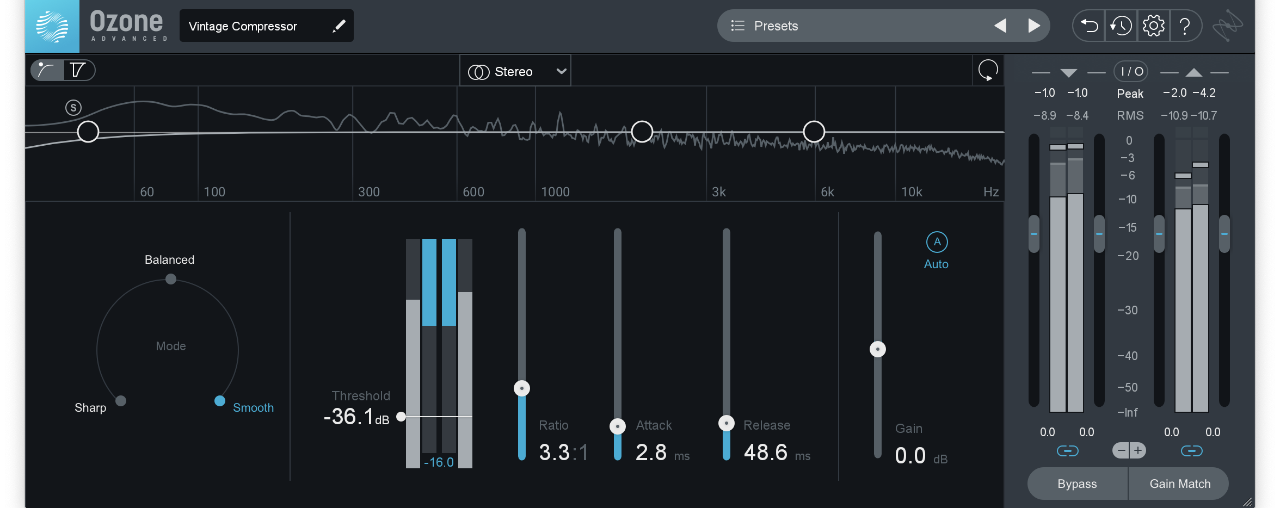Click the input RMS reading -8.9
Image resolution: width=1280 pixels, height=508 pixels.
point(1044,116)
